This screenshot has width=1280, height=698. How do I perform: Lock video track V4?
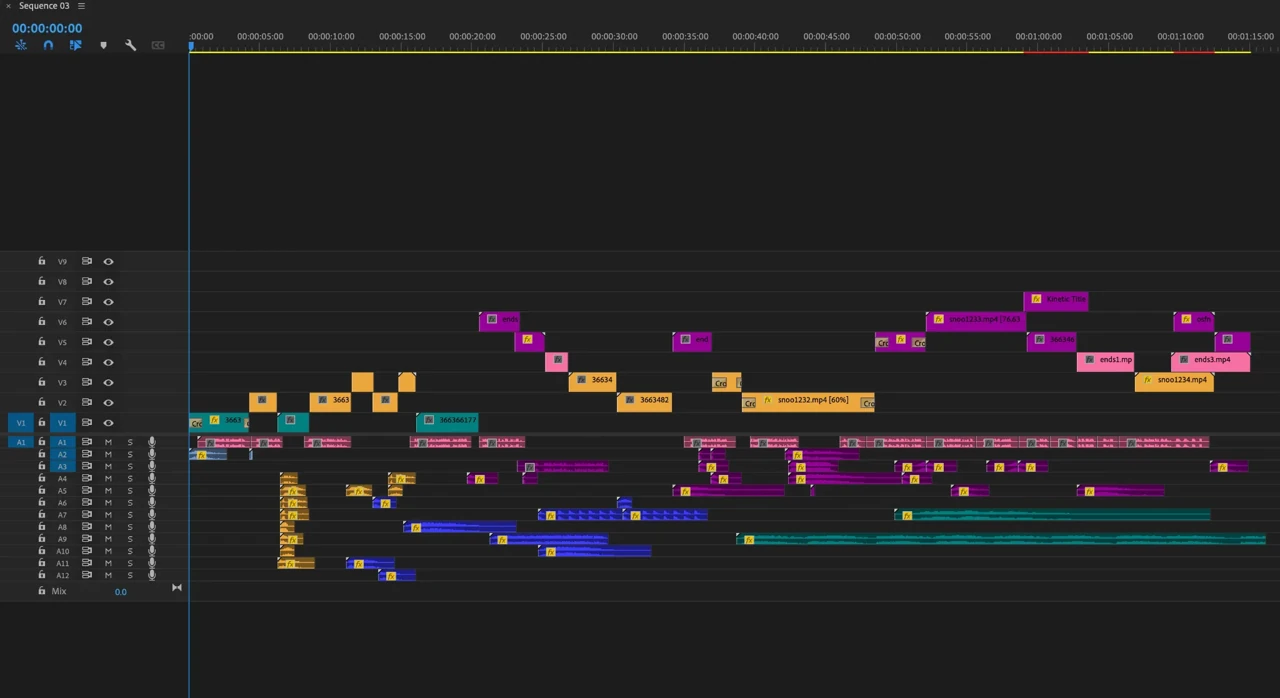tap(41, 362)
